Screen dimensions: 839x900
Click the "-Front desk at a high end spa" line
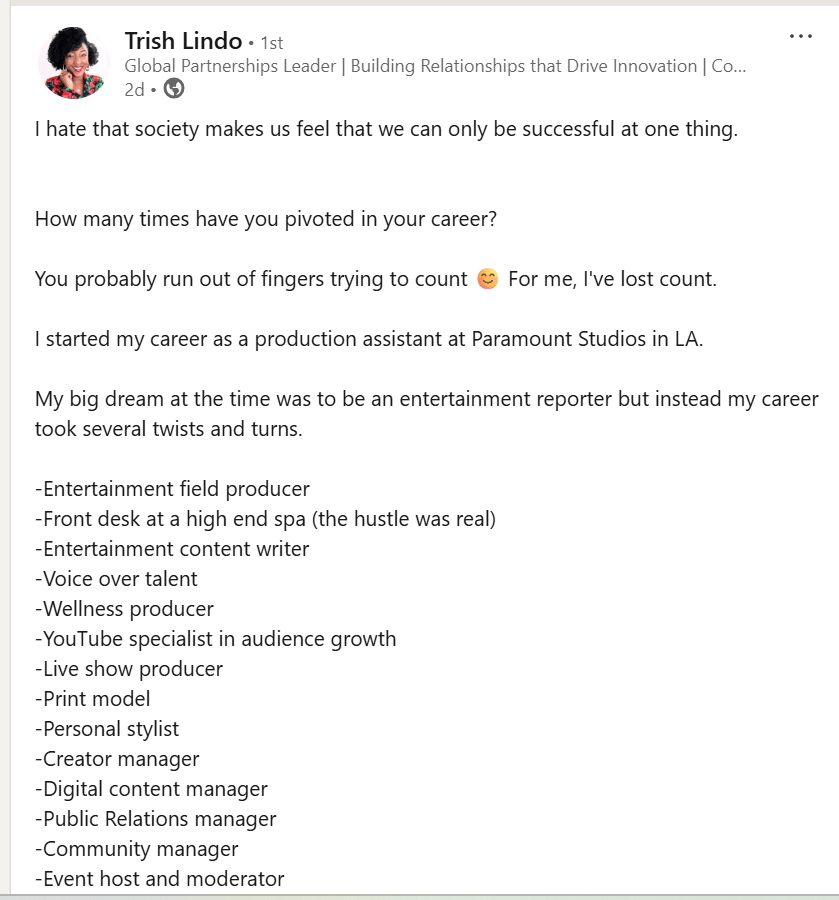(265, 519)
